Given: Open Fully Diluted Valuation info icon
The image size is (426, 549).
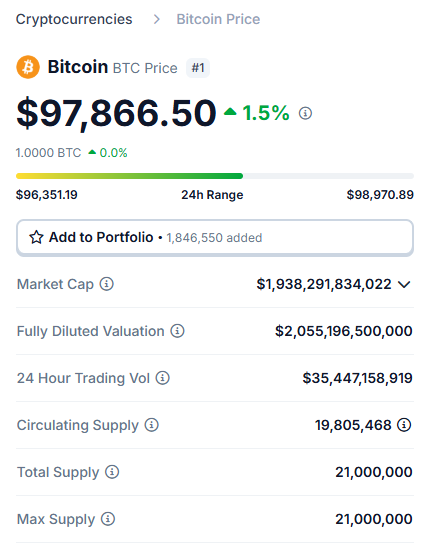Looking at the screenshot, I should [x=177, y=331].
